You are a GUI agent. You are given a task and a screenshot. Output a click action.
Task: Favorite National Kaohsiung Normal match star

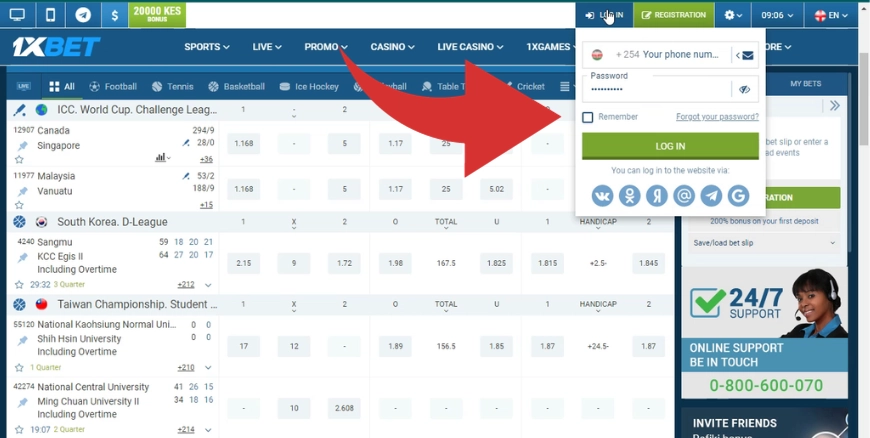(x=19, y=367)
